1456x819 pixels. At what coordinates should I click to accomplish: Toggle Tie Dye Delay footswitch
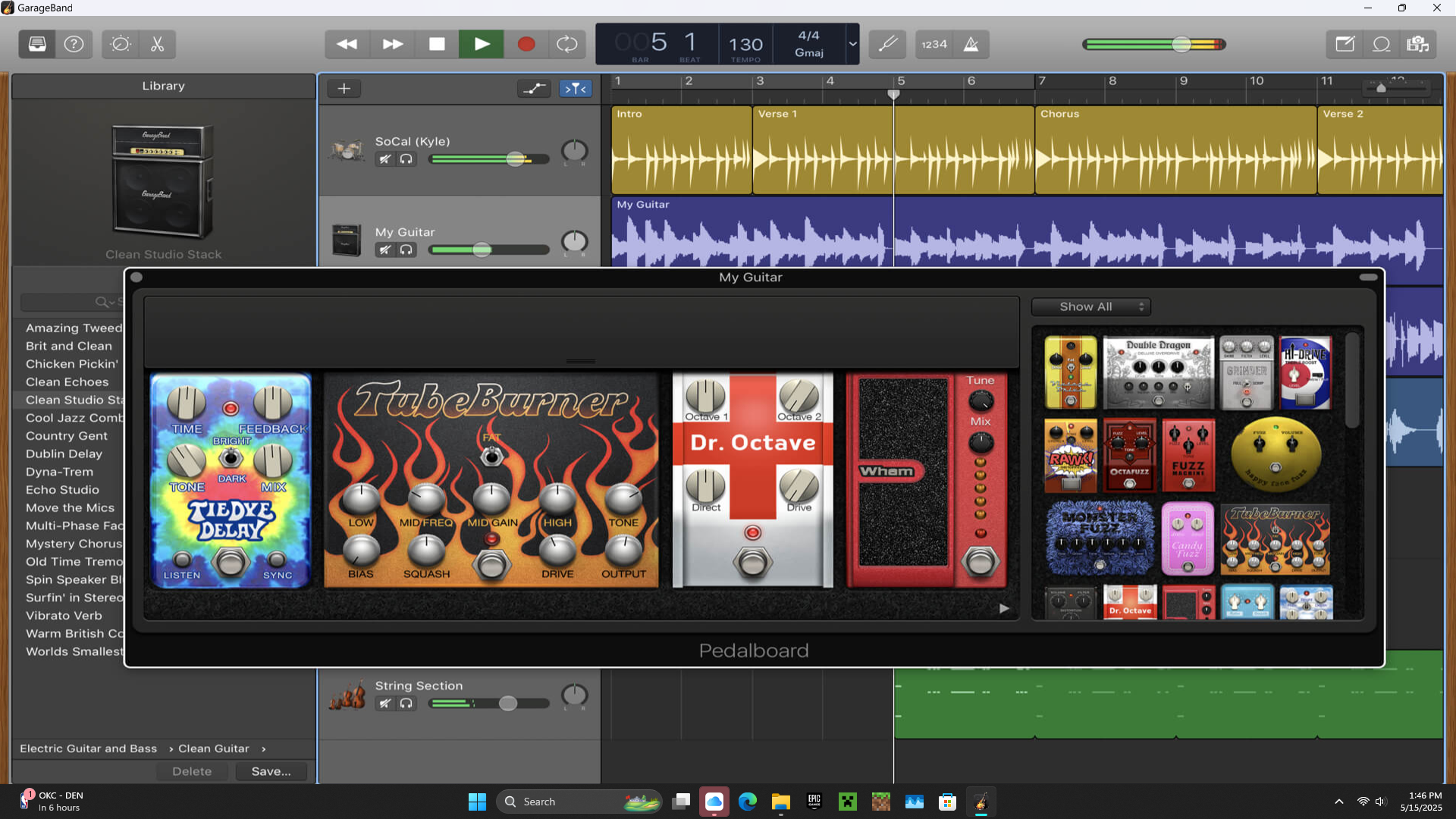click(x=231, y=562)
